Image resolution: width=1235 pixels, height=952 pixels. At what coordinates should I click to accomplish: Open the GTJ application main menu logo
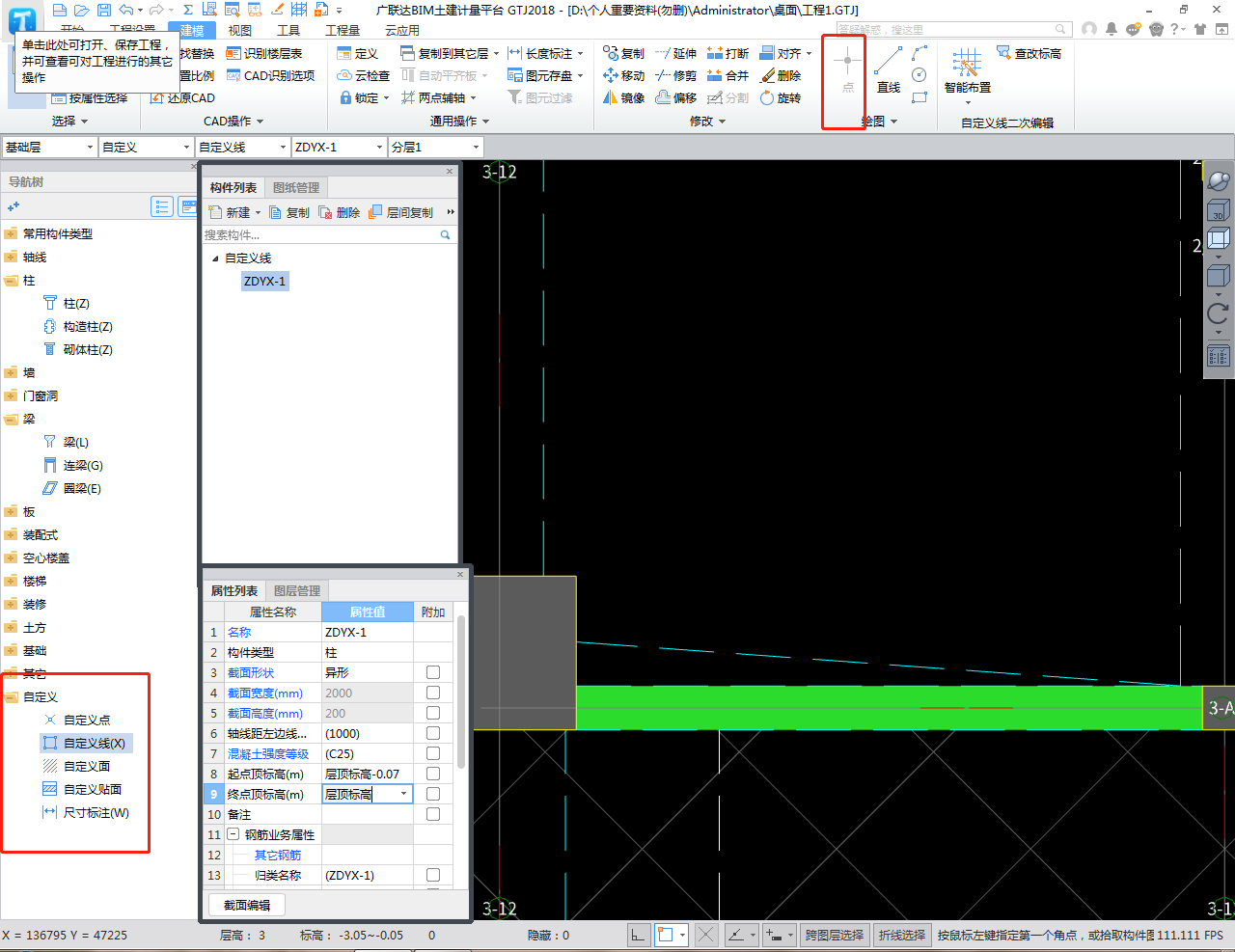(x=21, y=19)
